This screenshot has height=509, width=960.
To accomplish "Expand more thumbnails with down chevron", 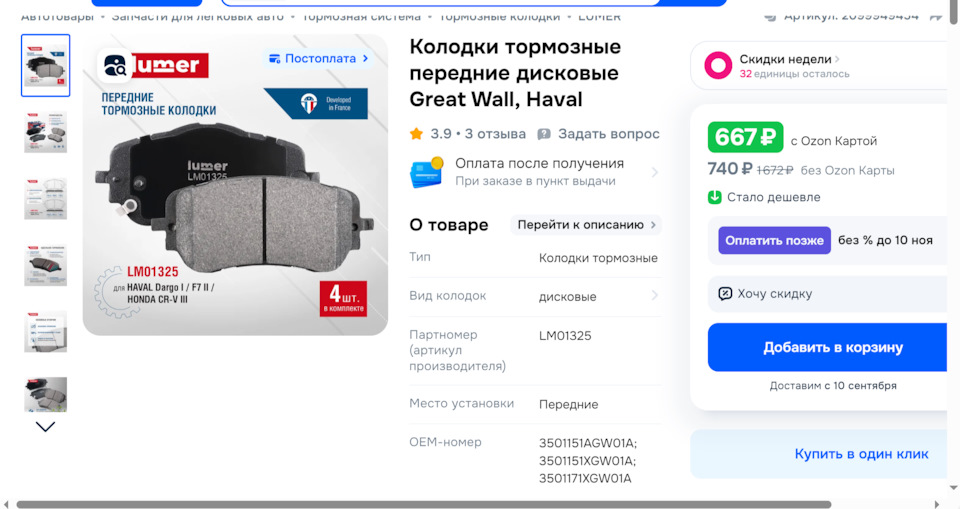I will click(45, 426).
